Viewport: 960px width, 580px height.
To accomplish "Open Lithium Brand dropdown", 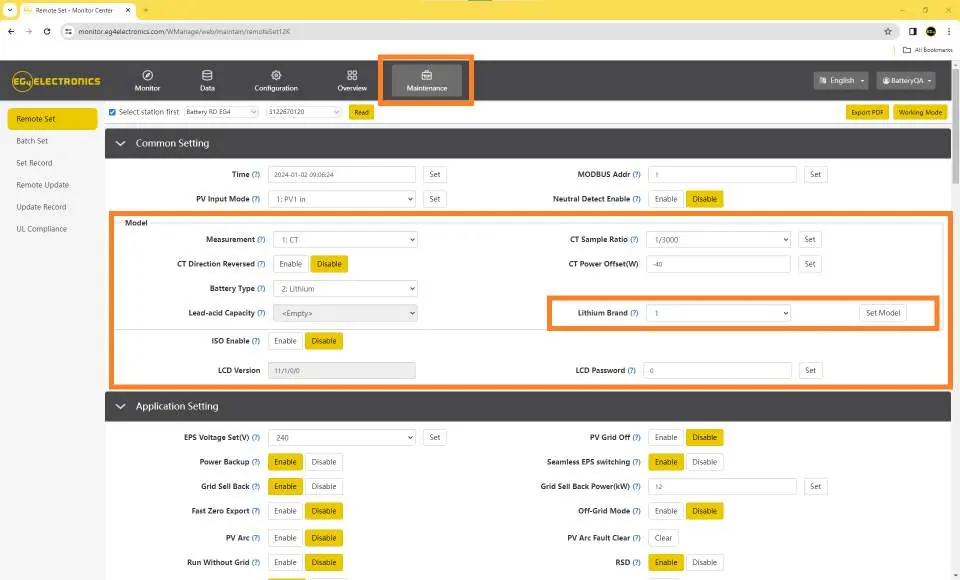I will [x=719, y=313].
